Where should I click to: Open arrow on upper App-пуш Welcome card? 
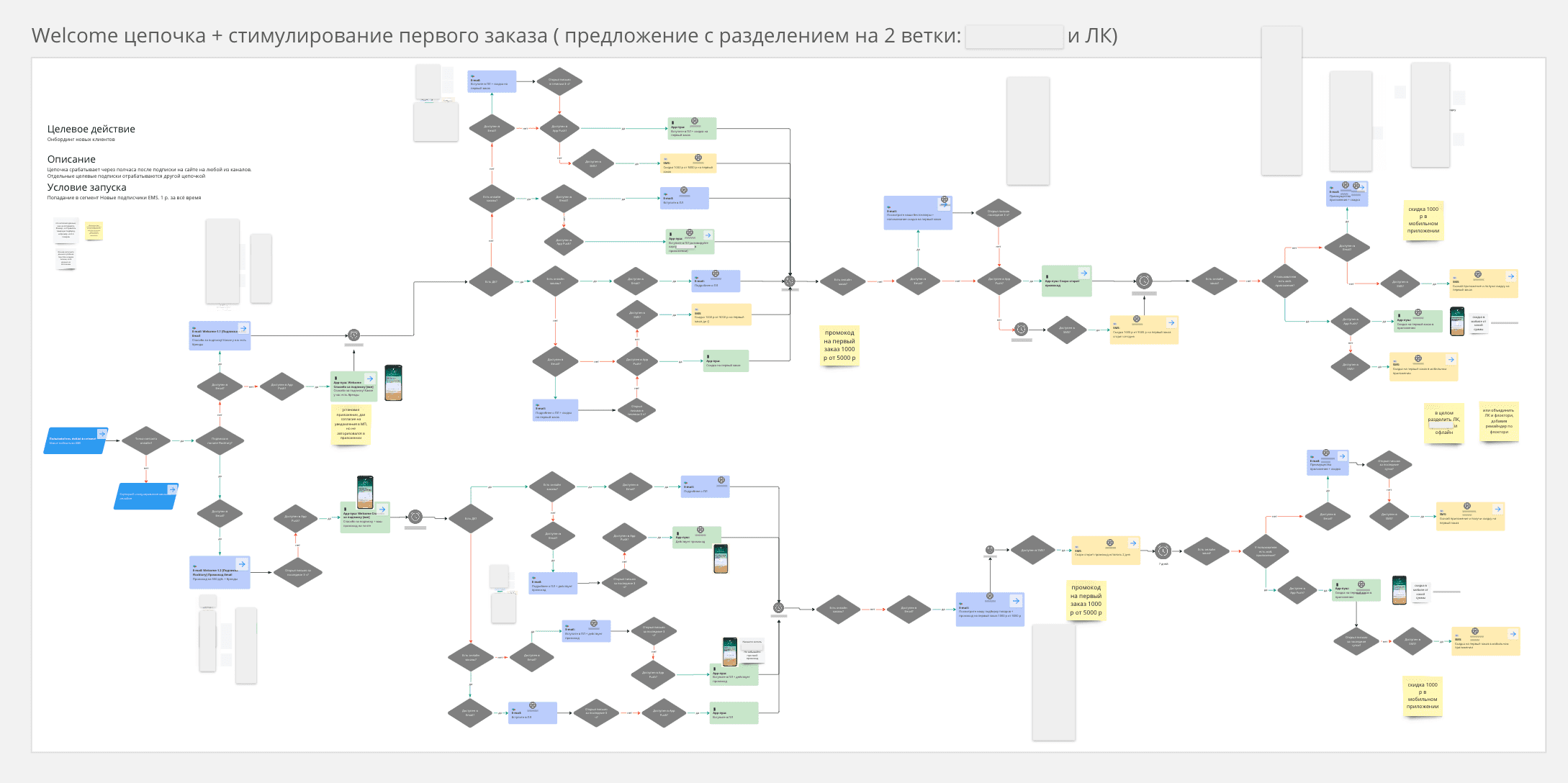click(369, 379)
